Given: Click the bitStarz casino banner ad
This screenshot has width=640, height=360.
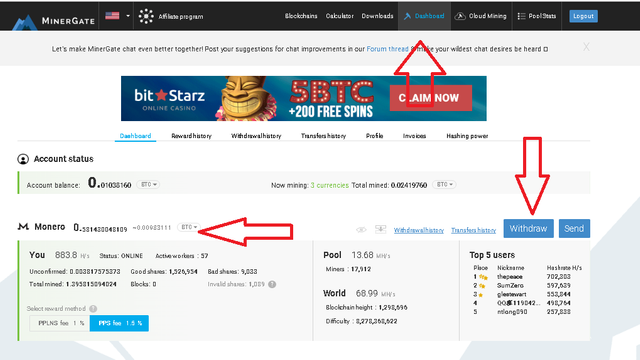Looking at the screenshot, I should 304,98.
